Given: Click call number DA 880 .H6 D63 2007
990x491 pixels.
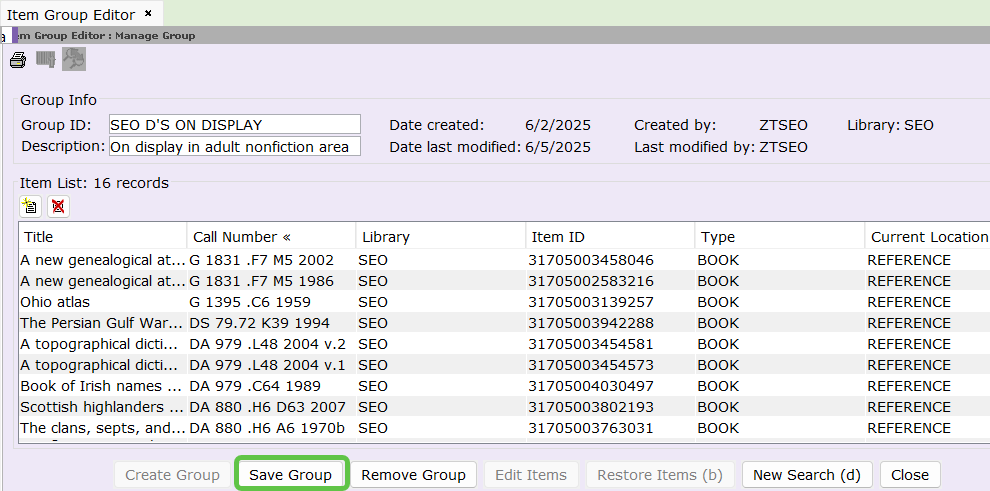Looking at the screenshot, I should click(268, 407).
